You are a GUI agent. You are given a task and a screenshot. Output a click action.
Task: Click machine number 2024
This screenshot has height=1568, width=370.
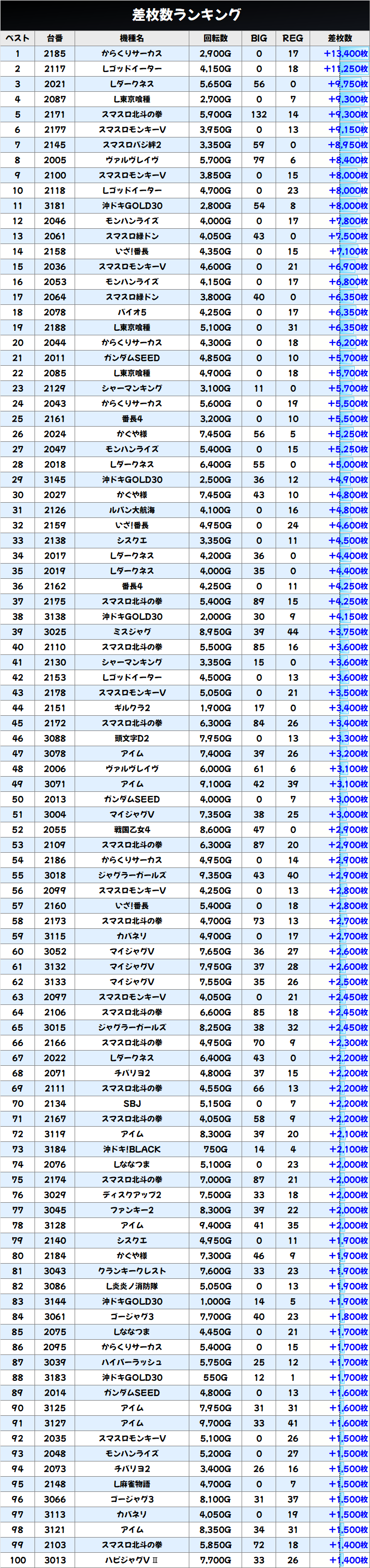pyautogui.click(x=55, y=434)
